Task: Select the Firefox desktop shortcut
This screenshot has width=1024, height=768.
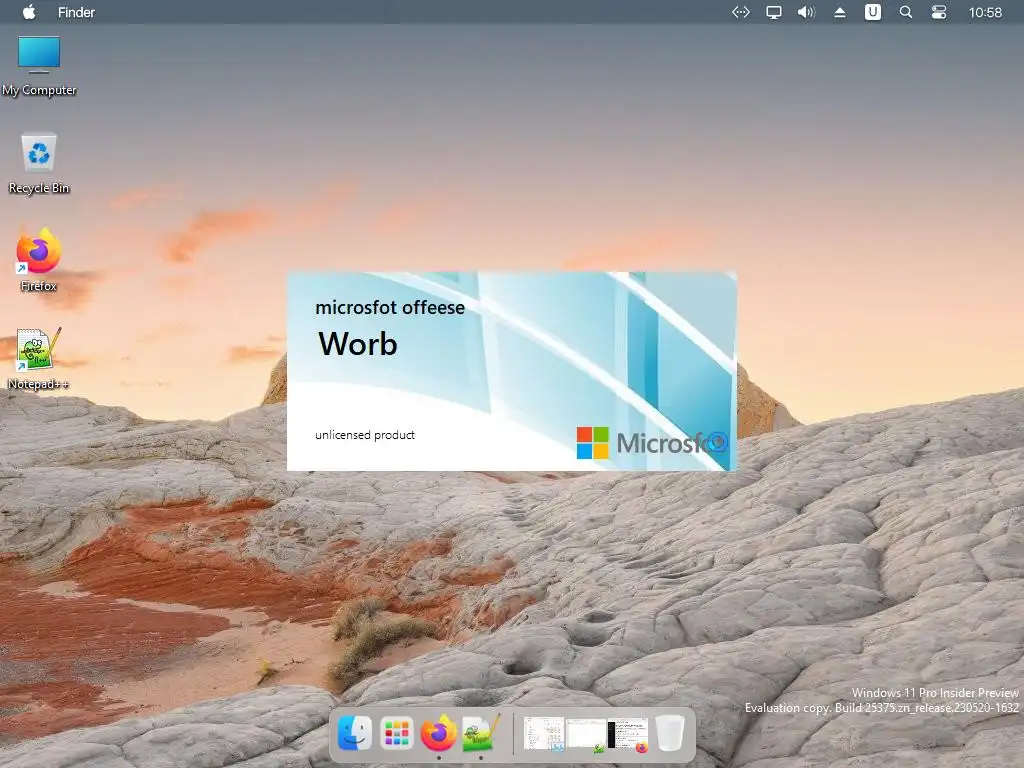Action: click(39, 261)
